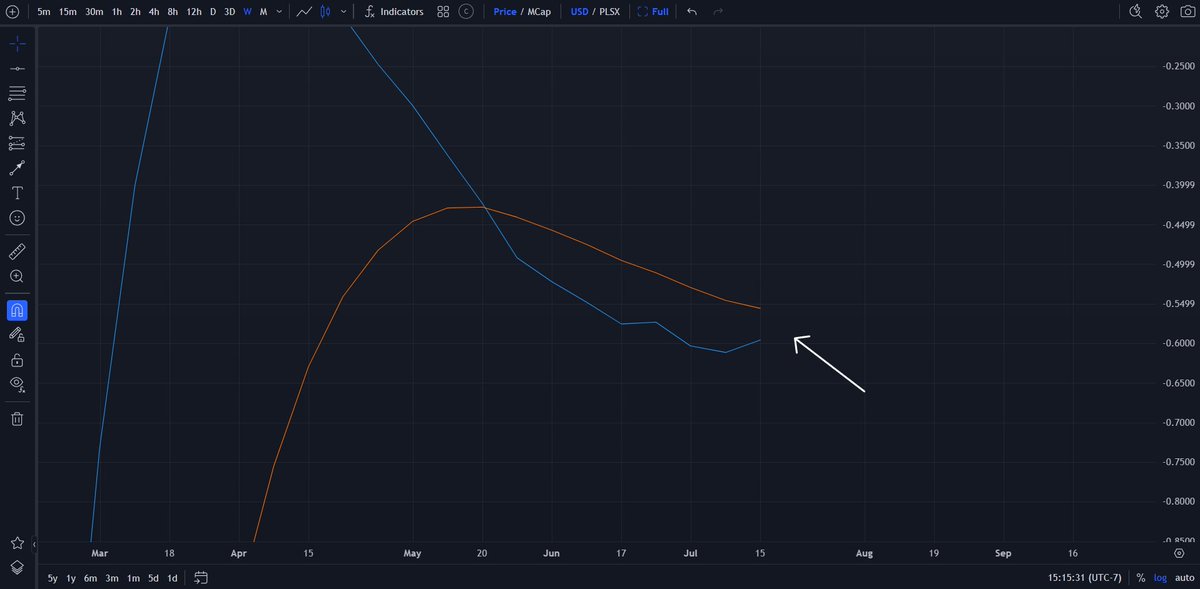The width and height of the screenshot is (1200, 589).
Task: Toggle hide all drawings eye icon
Action: pos(17,385)
